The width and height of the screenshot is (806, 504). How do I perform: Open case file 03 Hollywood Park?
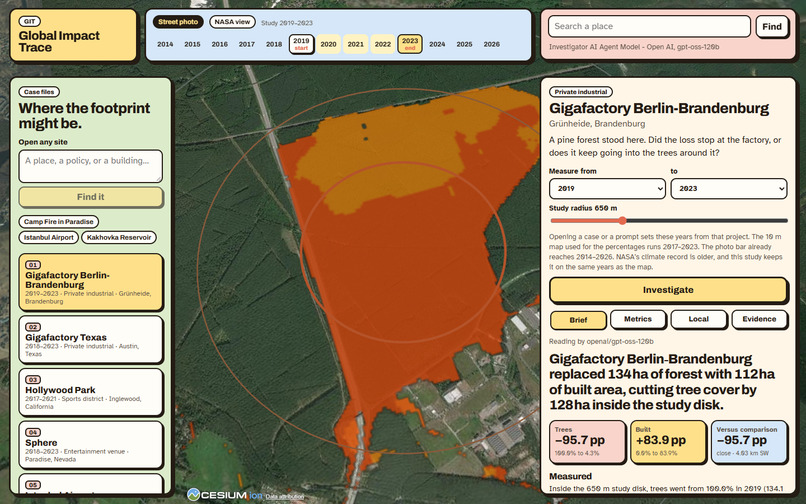[x=91, y=392]
